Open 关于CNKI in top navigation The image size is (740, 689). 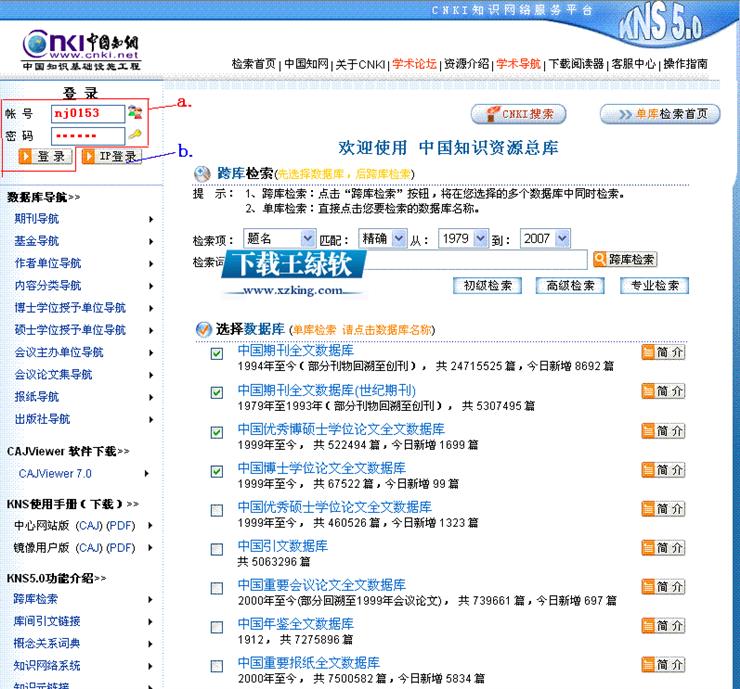tap(361, 64)
